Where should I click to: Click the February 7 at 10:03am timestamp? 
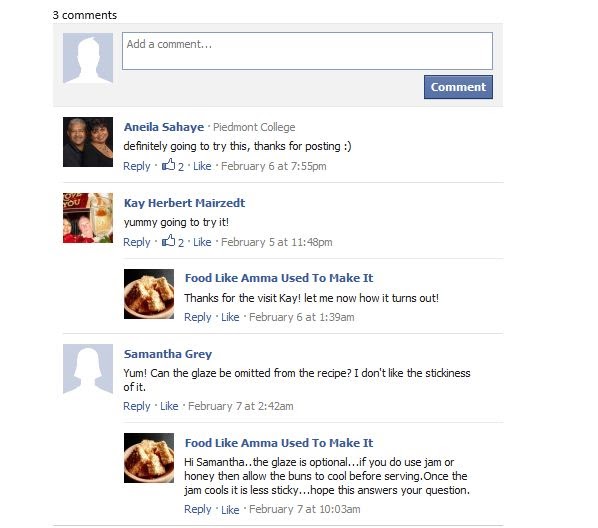[305, 509]
